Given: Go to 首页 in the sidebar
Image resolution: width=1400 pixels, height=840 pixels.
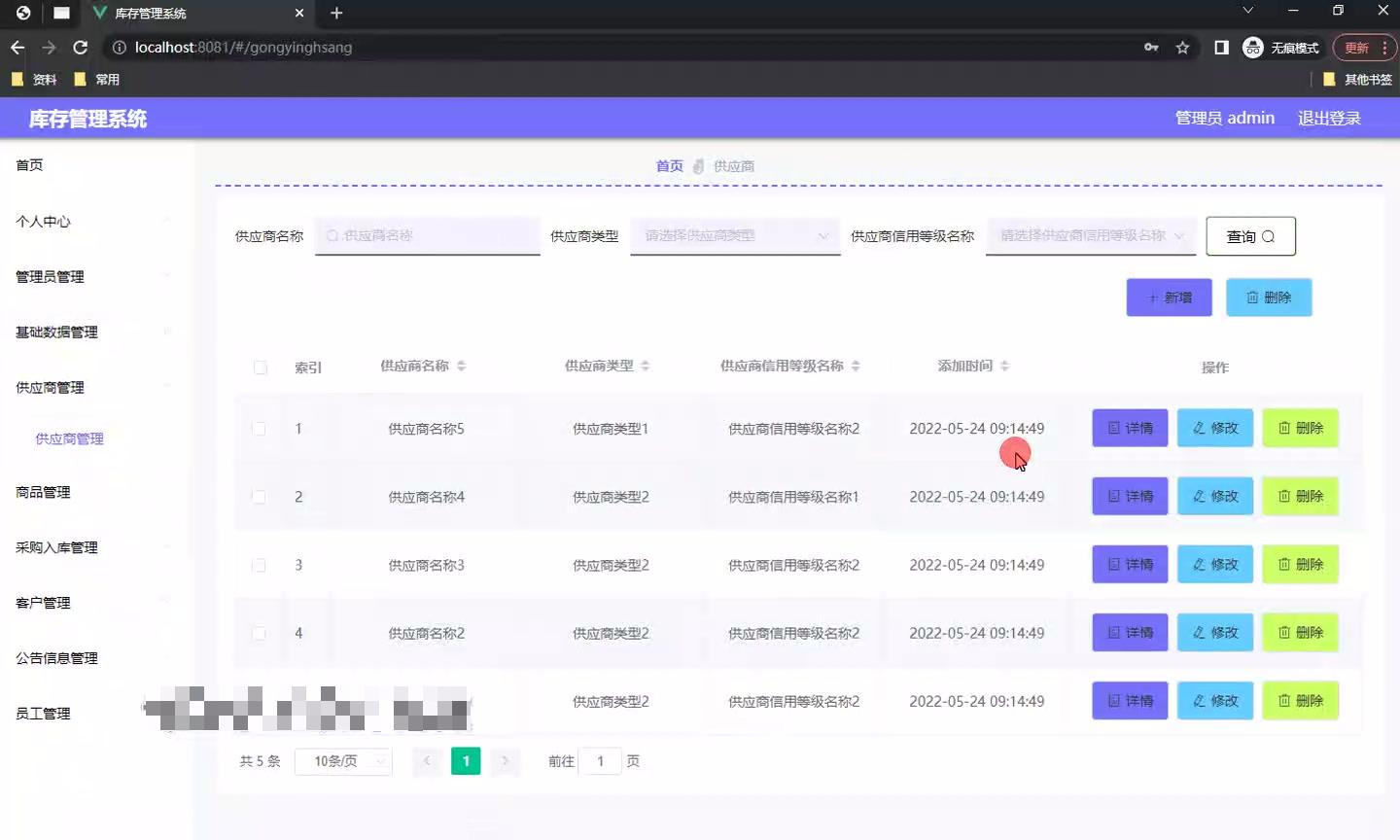Looking at the screenshot, I should [29, 165].
